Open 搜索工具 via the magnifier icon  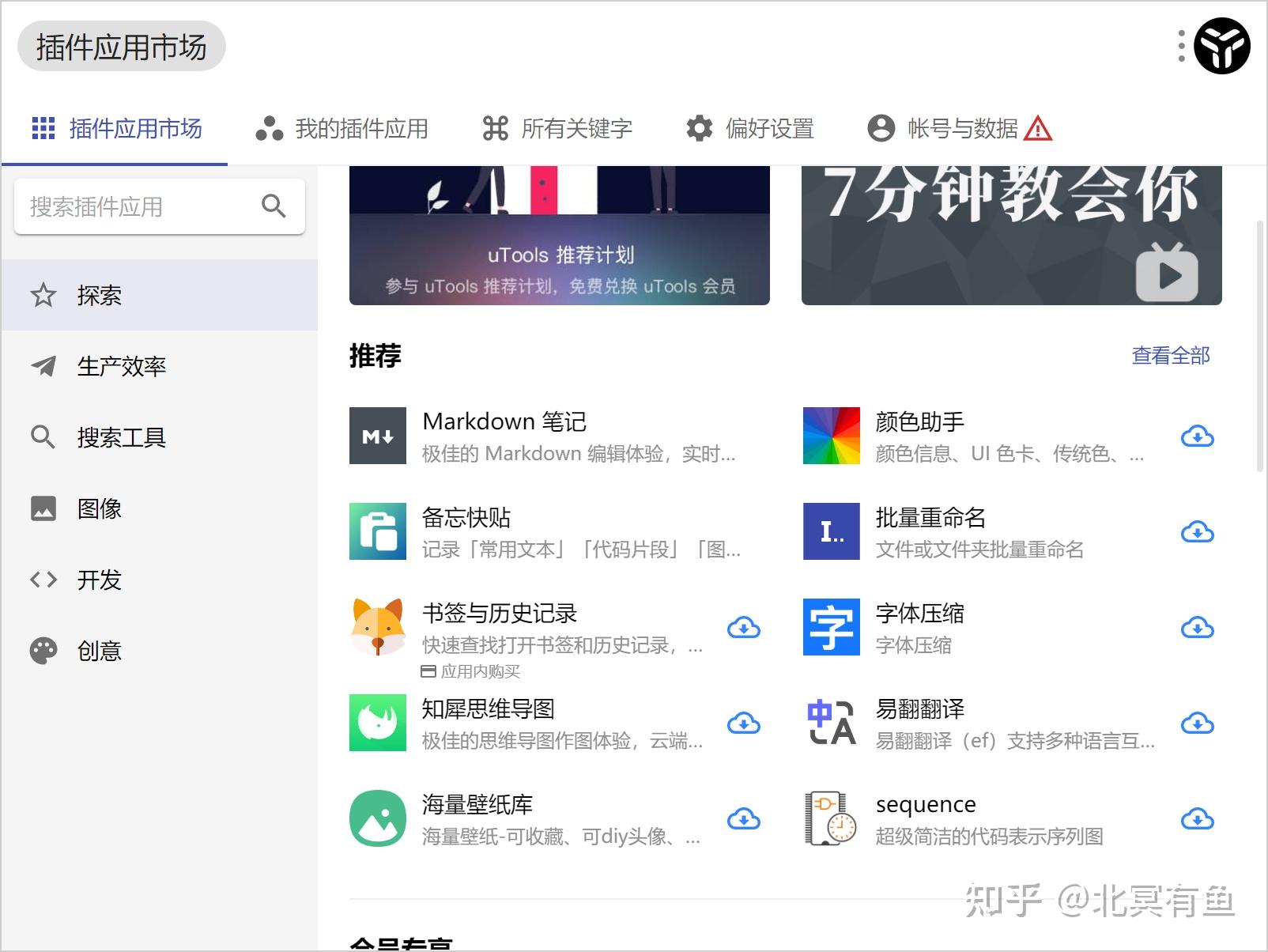click(43, 437)
